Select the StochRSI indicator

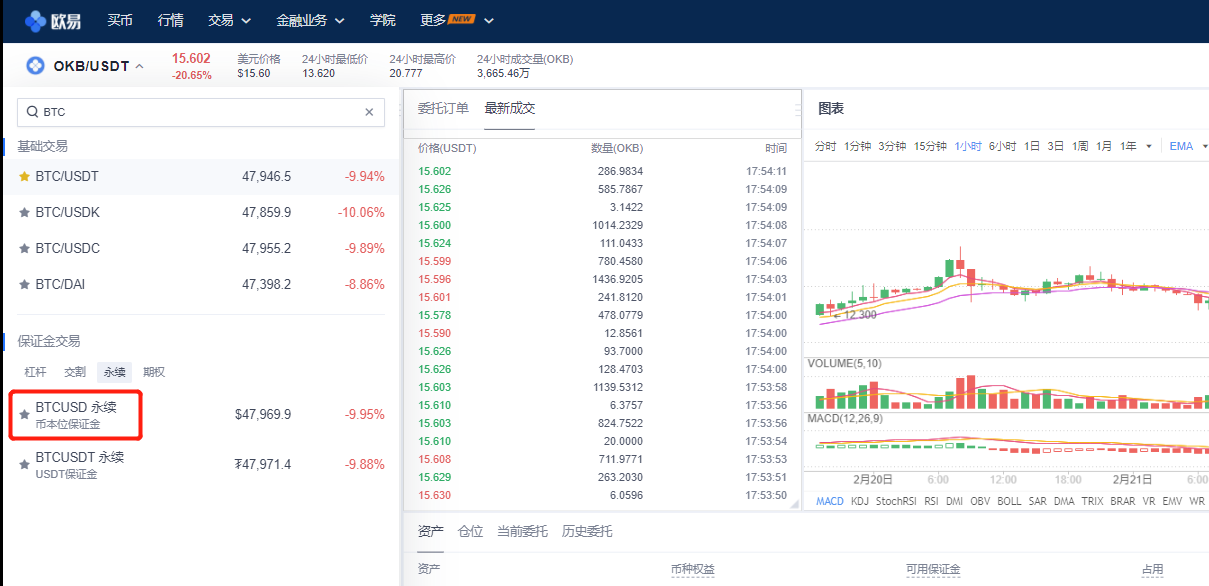tap(896, 501)
